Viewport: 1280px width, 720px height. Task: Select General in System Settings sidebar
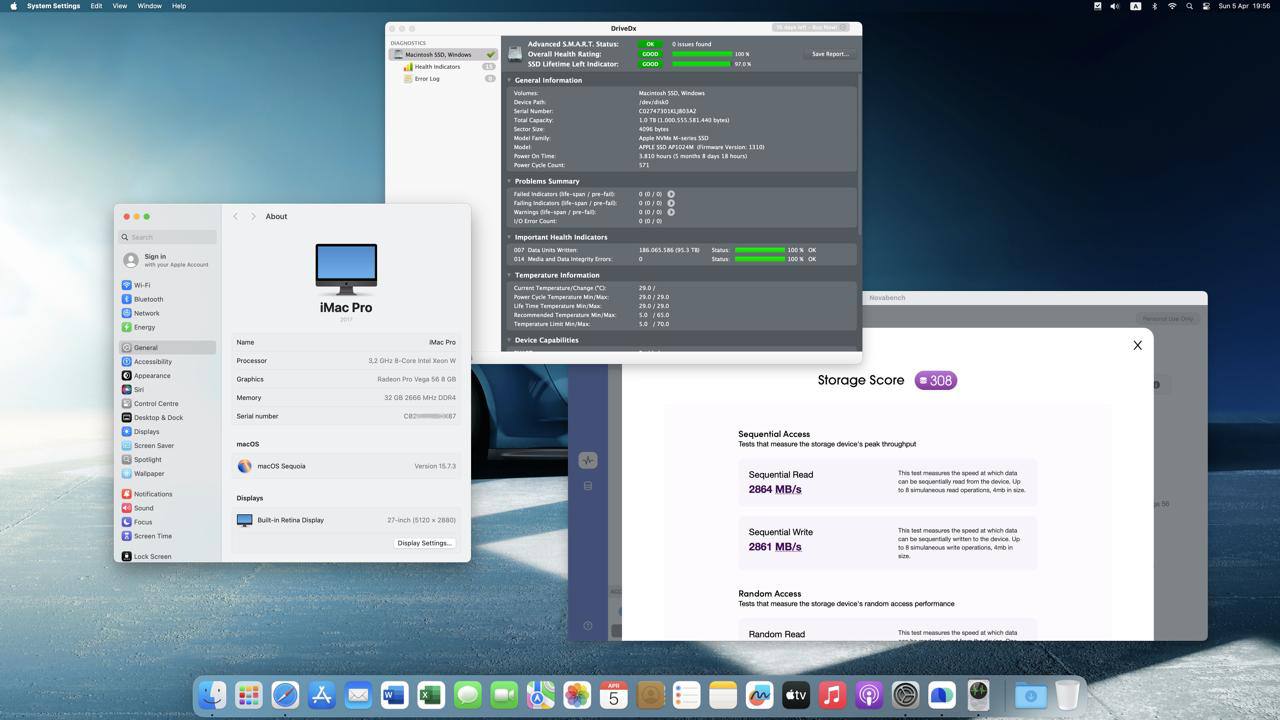coord(167,348)
